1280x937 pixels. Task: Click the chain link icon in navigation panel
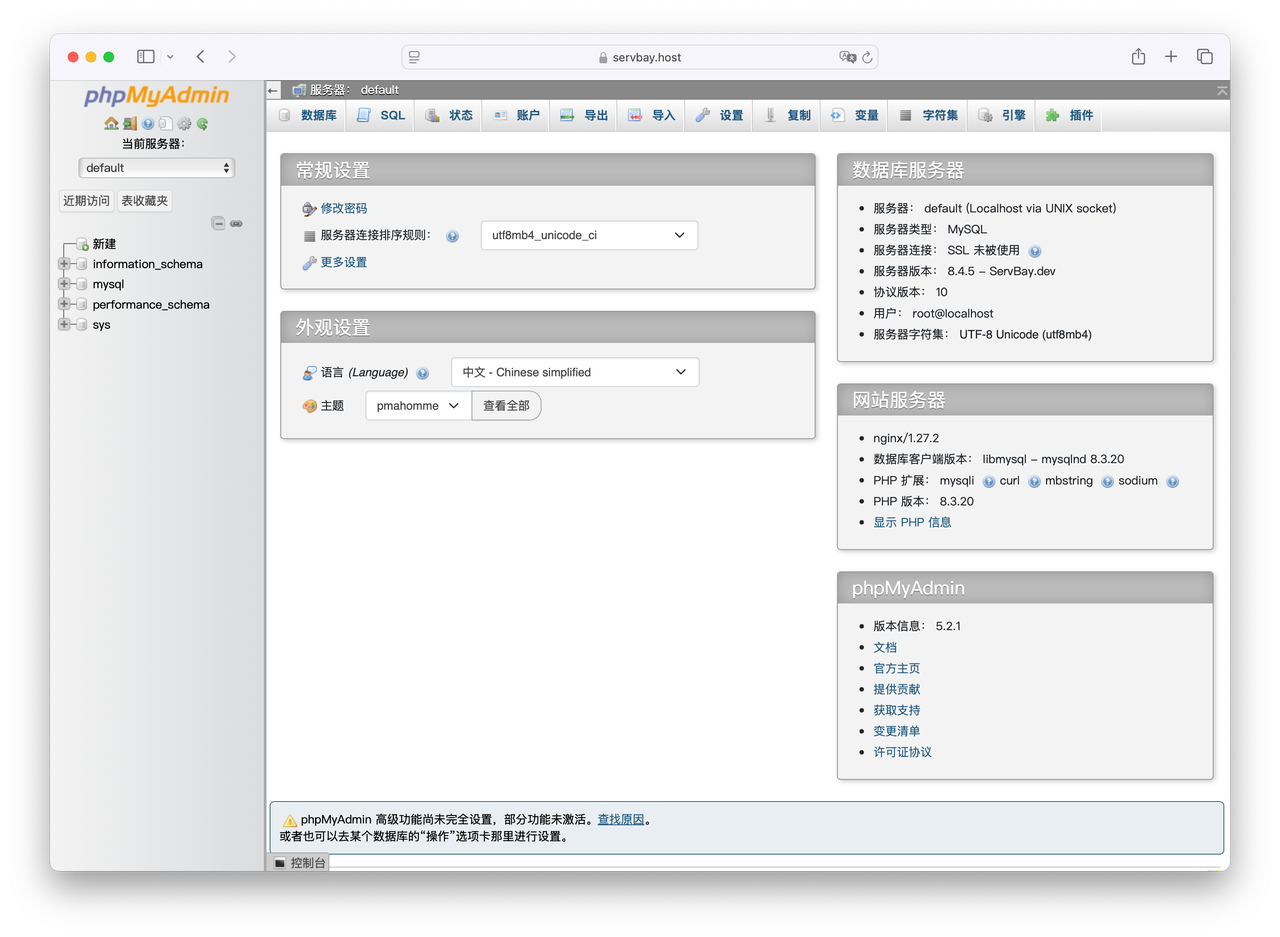pyautogui.click(x=236, y=223)
